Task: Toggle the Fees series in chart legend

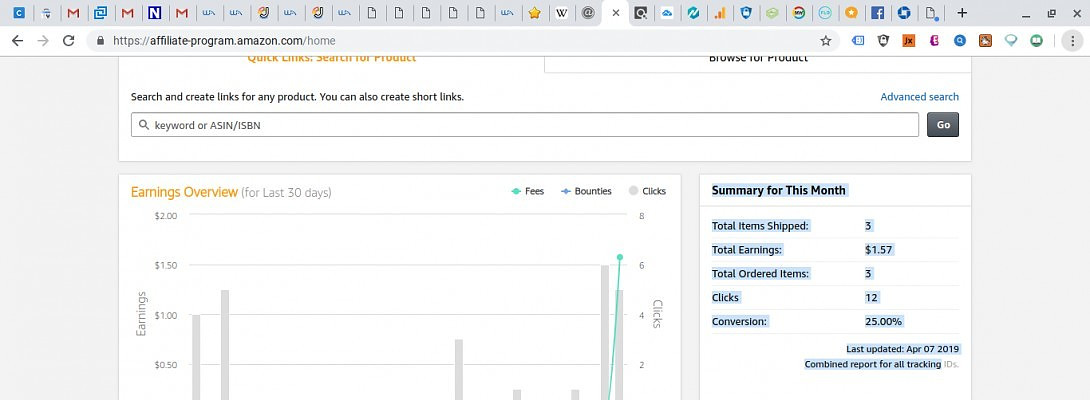Action: click(527, 191)
